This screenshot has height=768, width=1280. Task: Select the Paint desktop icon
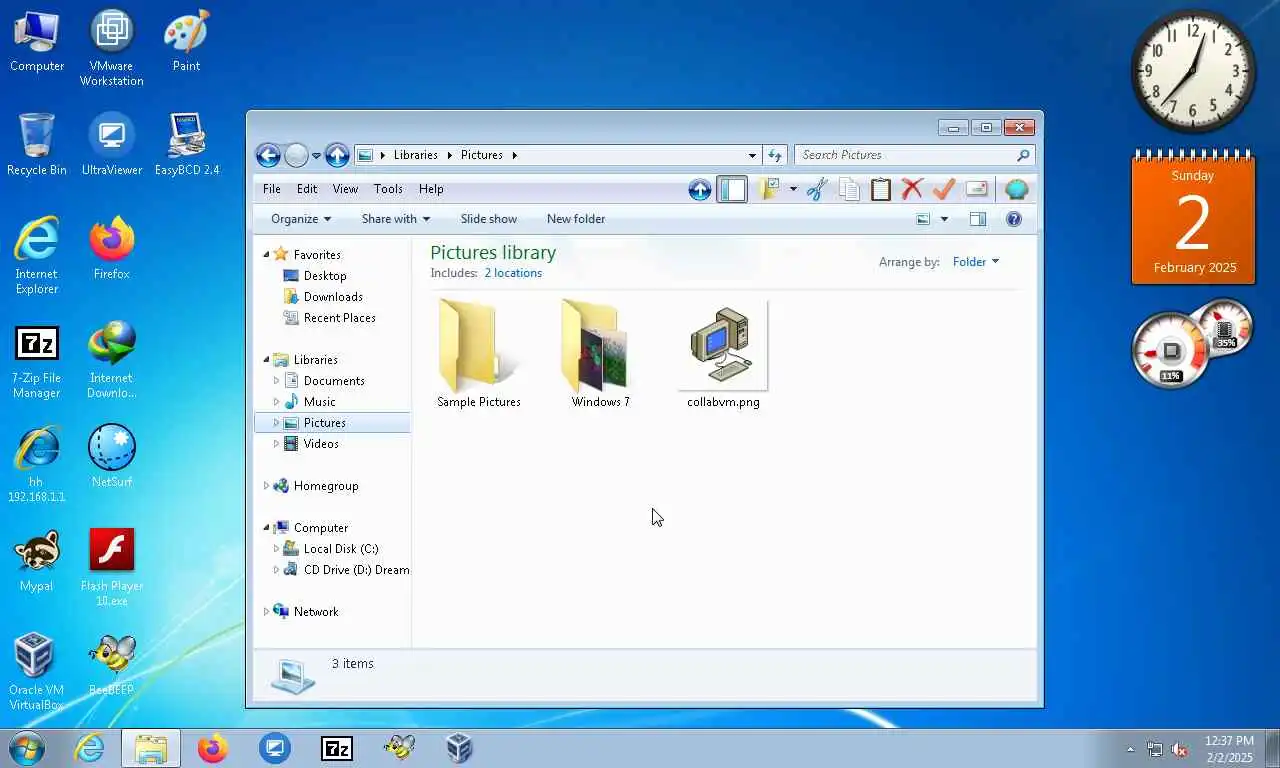tap(186, 40)
